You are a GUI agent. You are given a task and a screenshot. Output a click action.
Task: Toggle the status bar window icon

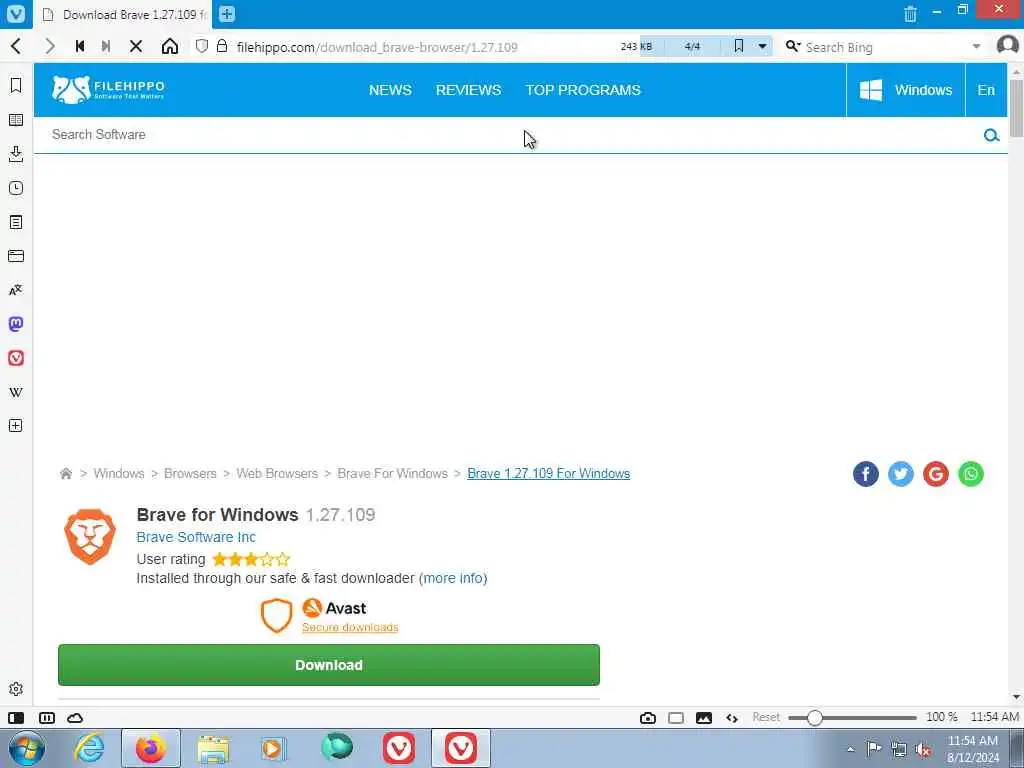point(676,718)
